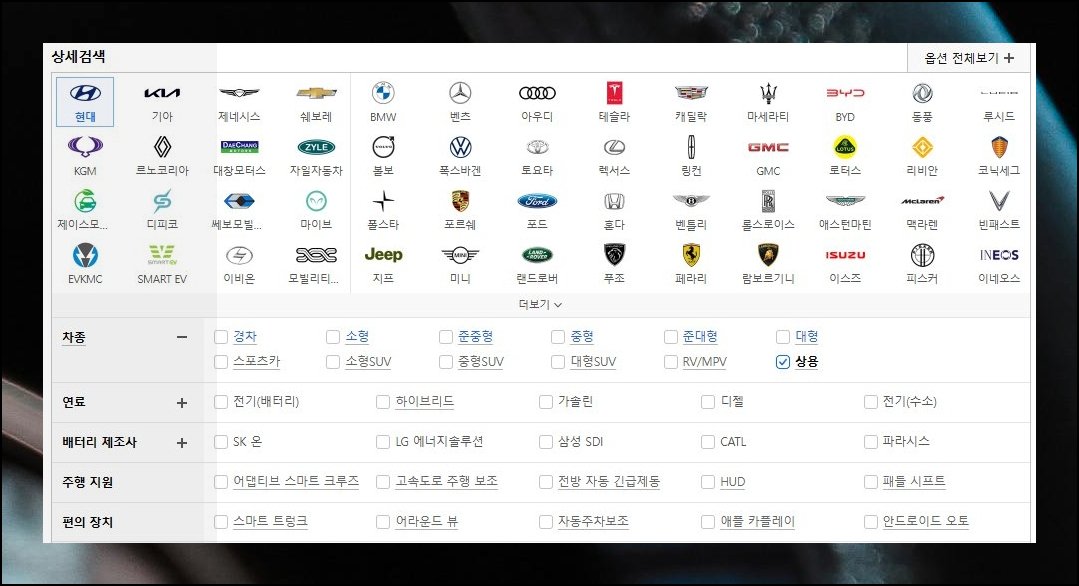The height and width of the screenshot is (586, 1079).
Task: Expand the 연료 section plus icon
Action: tap(182, 402)
